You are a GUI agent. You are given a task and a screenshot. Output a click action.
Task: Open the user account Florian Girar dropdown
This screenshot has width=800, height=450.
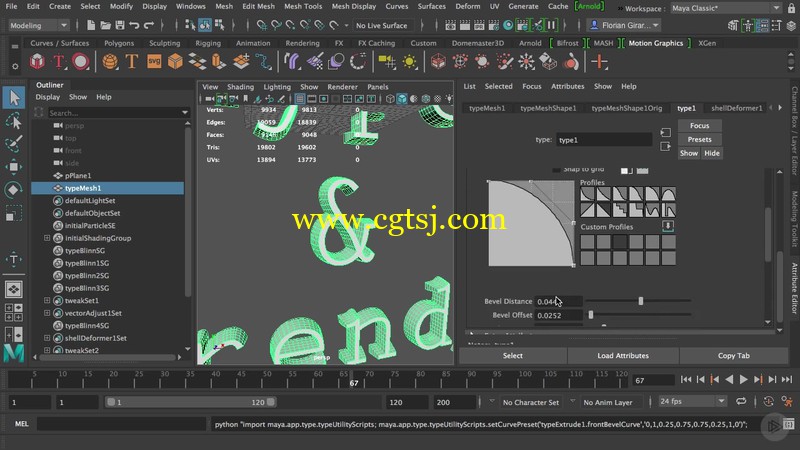[x=624, y=25]
